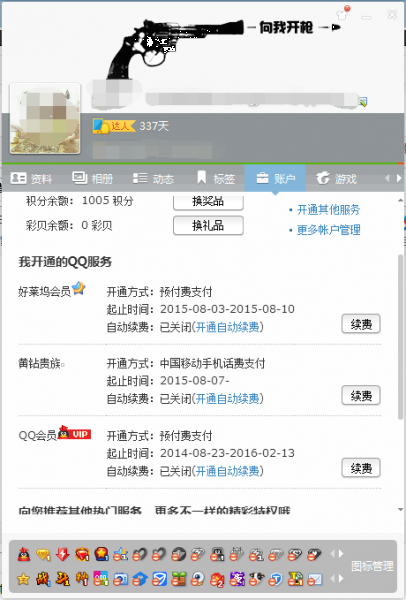Click the red diamond badge icon
This screenshot has width=406, height=600.
click(x=82, y=554)
